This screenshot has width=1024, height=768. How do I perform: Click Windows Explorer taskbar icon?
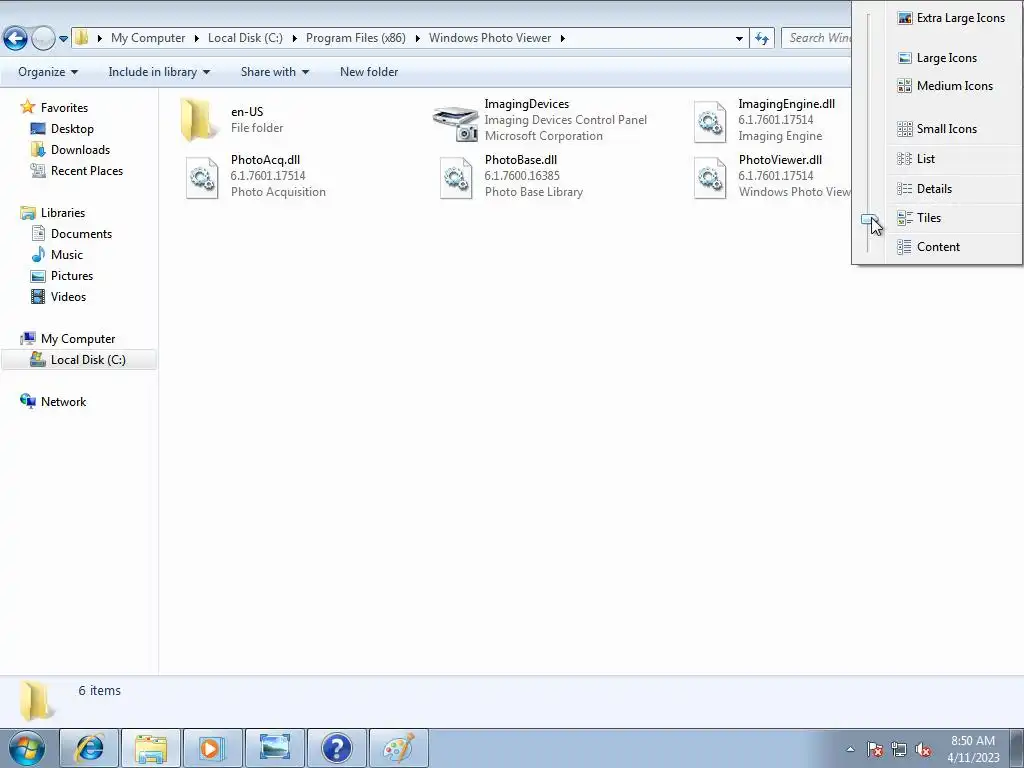tap(151, 748)
